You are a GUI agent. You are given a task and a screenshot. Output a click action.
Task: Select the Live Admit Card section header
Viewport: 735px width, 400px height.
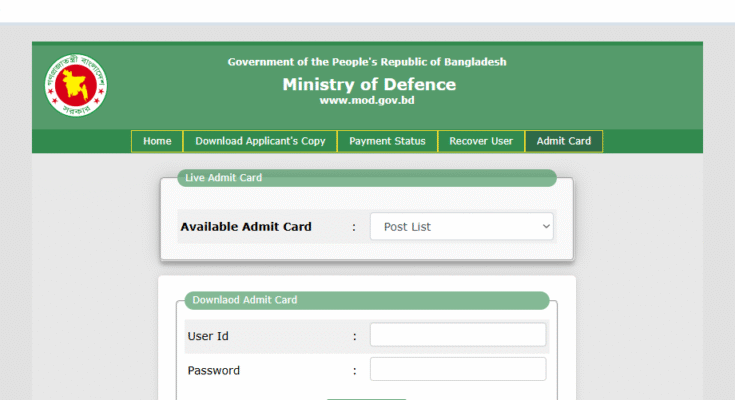tap(367, 178)
